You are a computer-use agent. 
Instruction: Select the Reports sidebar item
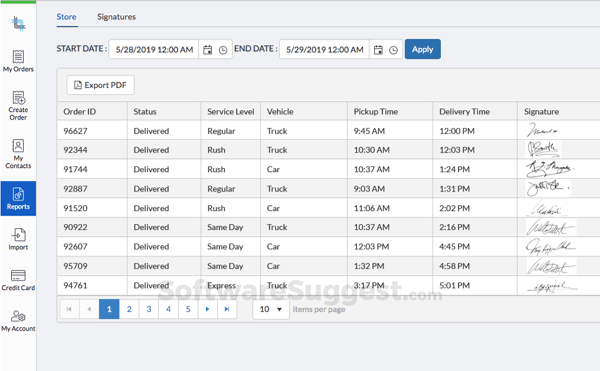coord(18,199)
